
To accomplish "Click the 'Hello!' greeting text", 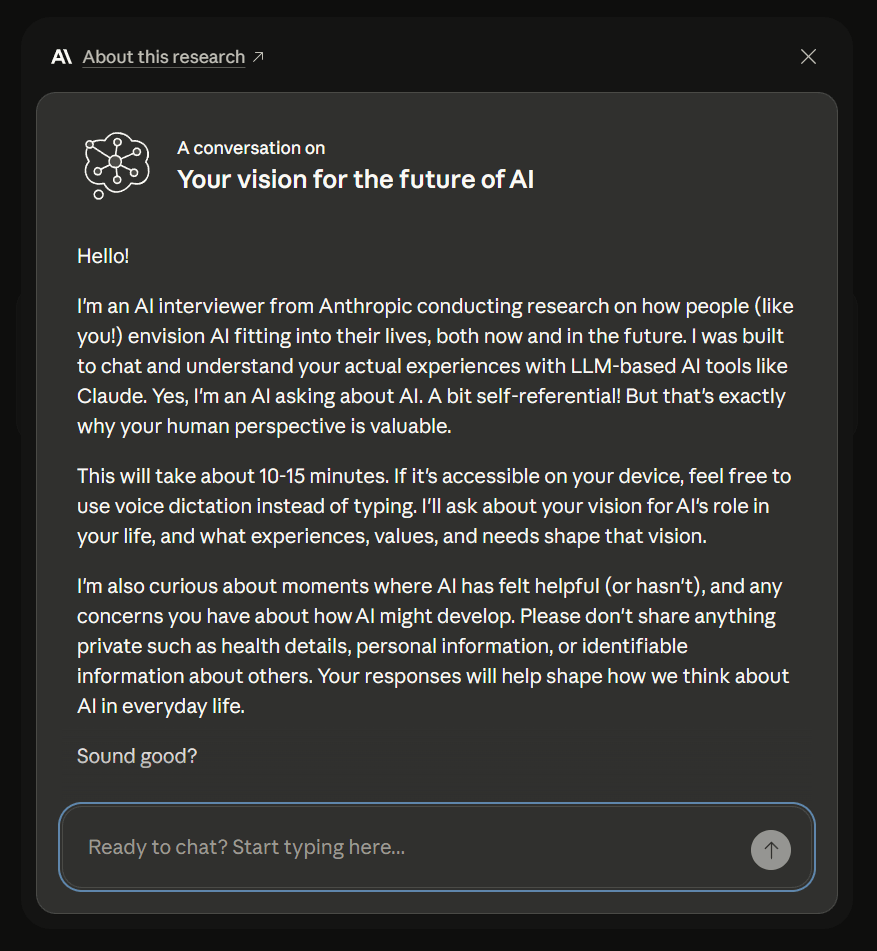I will pos(103,256).
